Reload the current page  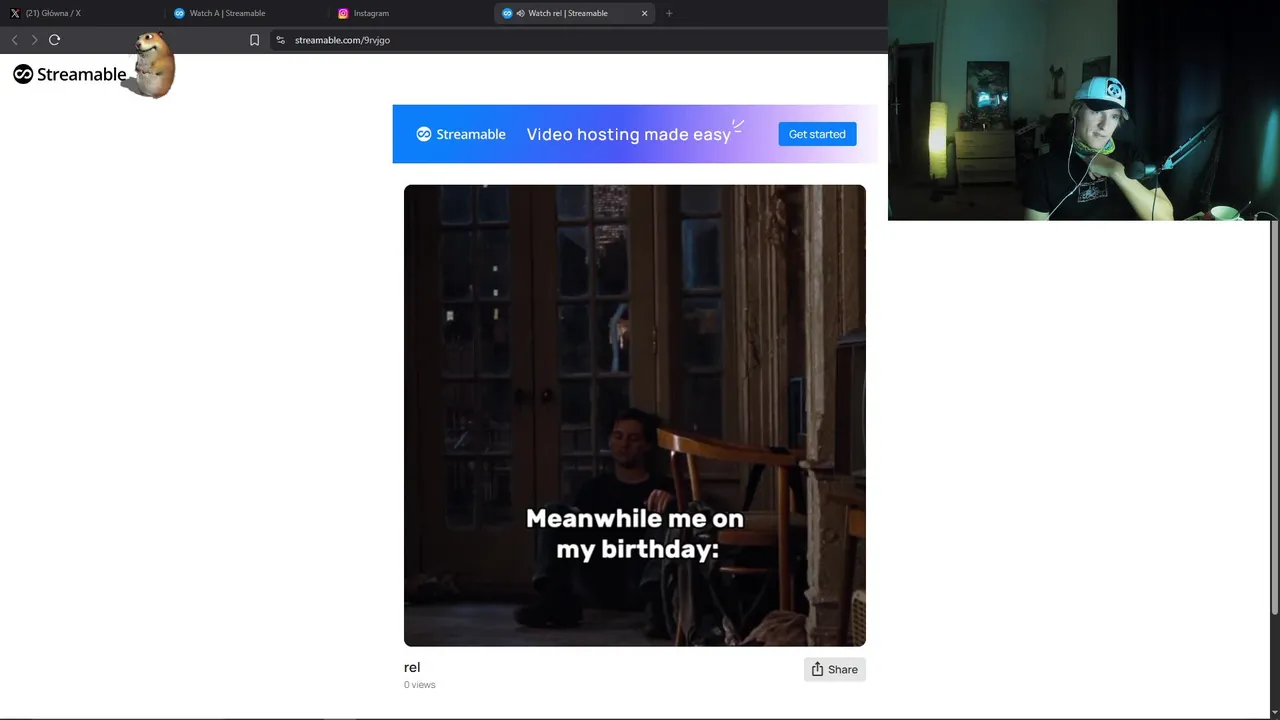54,40
